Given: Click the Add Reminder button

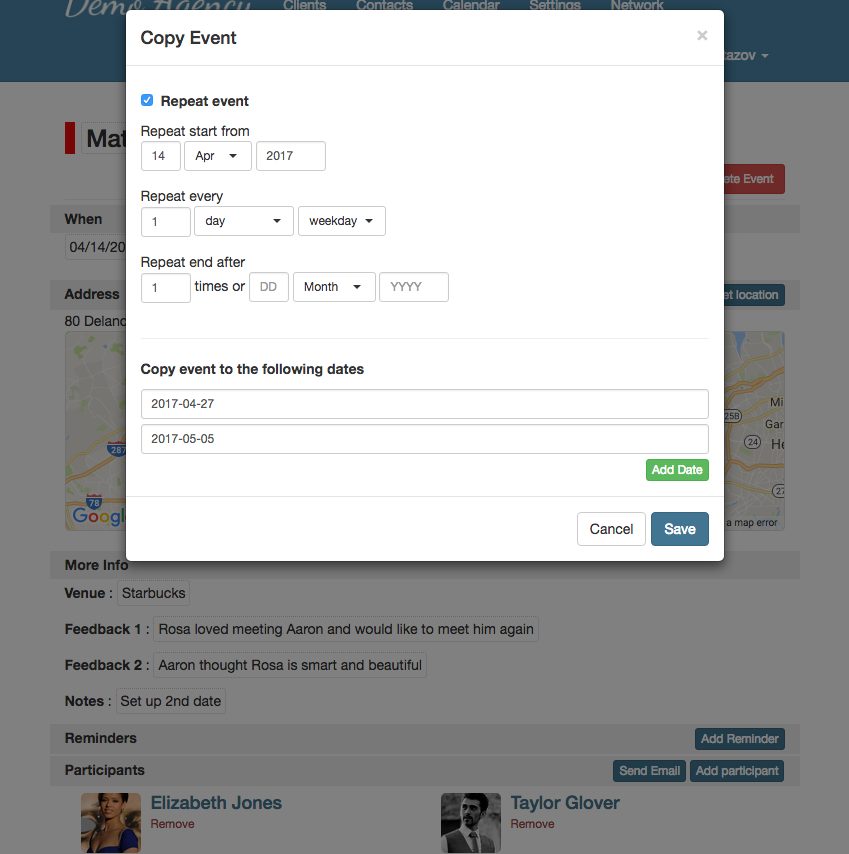Looking at the screenshot, I should coord(739,739).
